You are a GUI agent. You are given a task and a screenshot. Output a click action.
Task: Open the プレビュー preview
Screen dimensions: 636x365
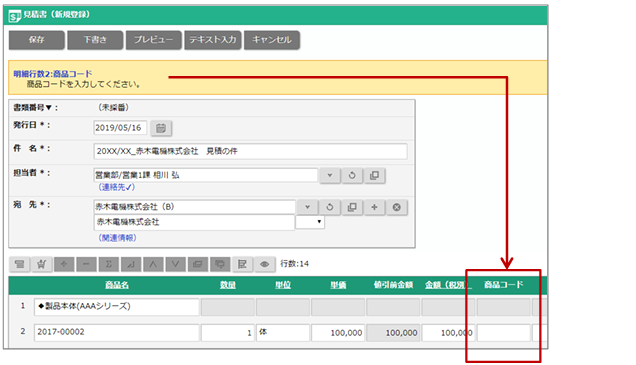tap(153, 40)
